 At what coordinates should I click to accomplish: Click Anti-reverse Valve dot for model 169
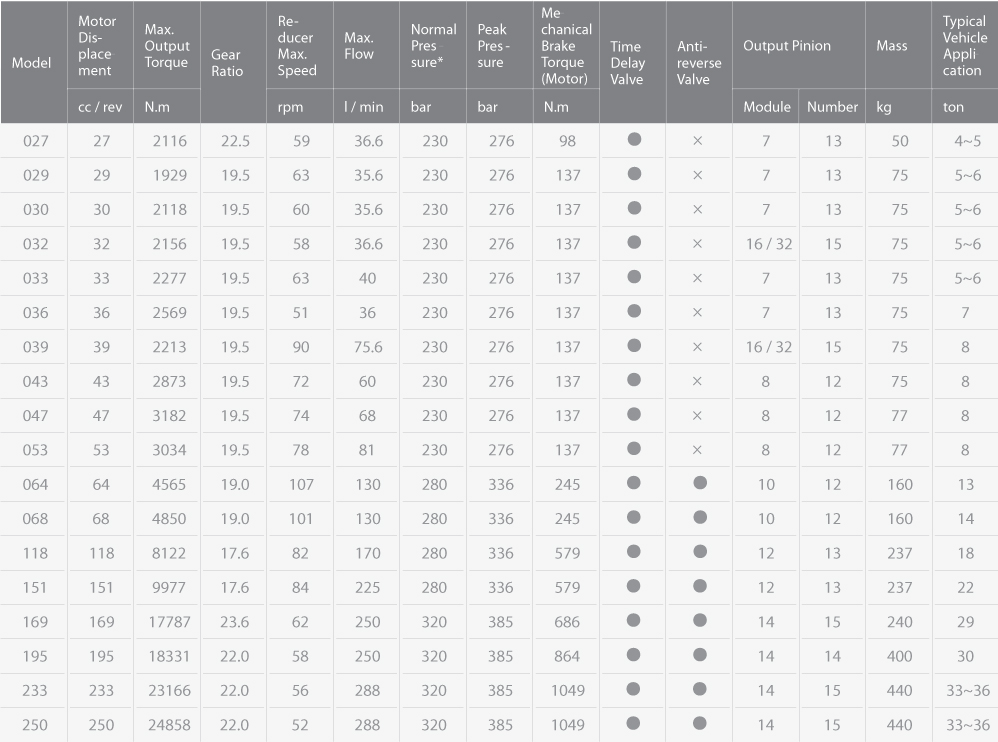click(x=700, y=620)
